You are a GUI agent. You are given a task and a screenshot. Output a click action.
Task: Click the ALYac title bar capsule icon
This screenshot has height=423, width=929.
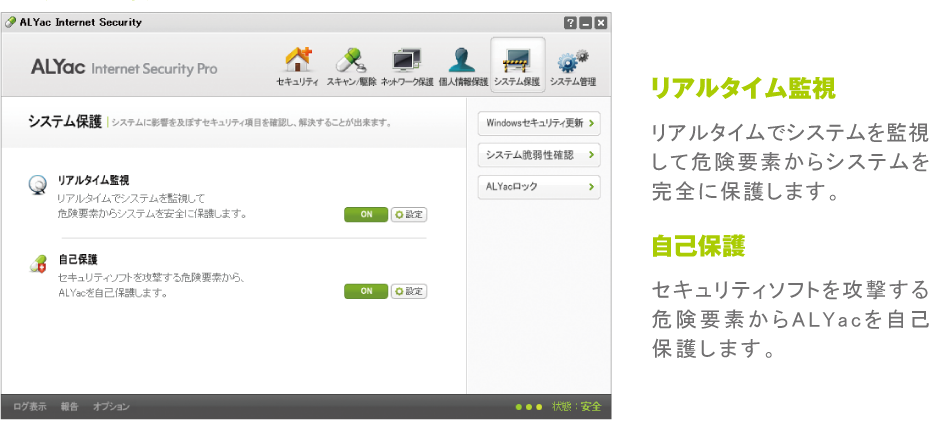pyautogui.click(x=10, y=23)
